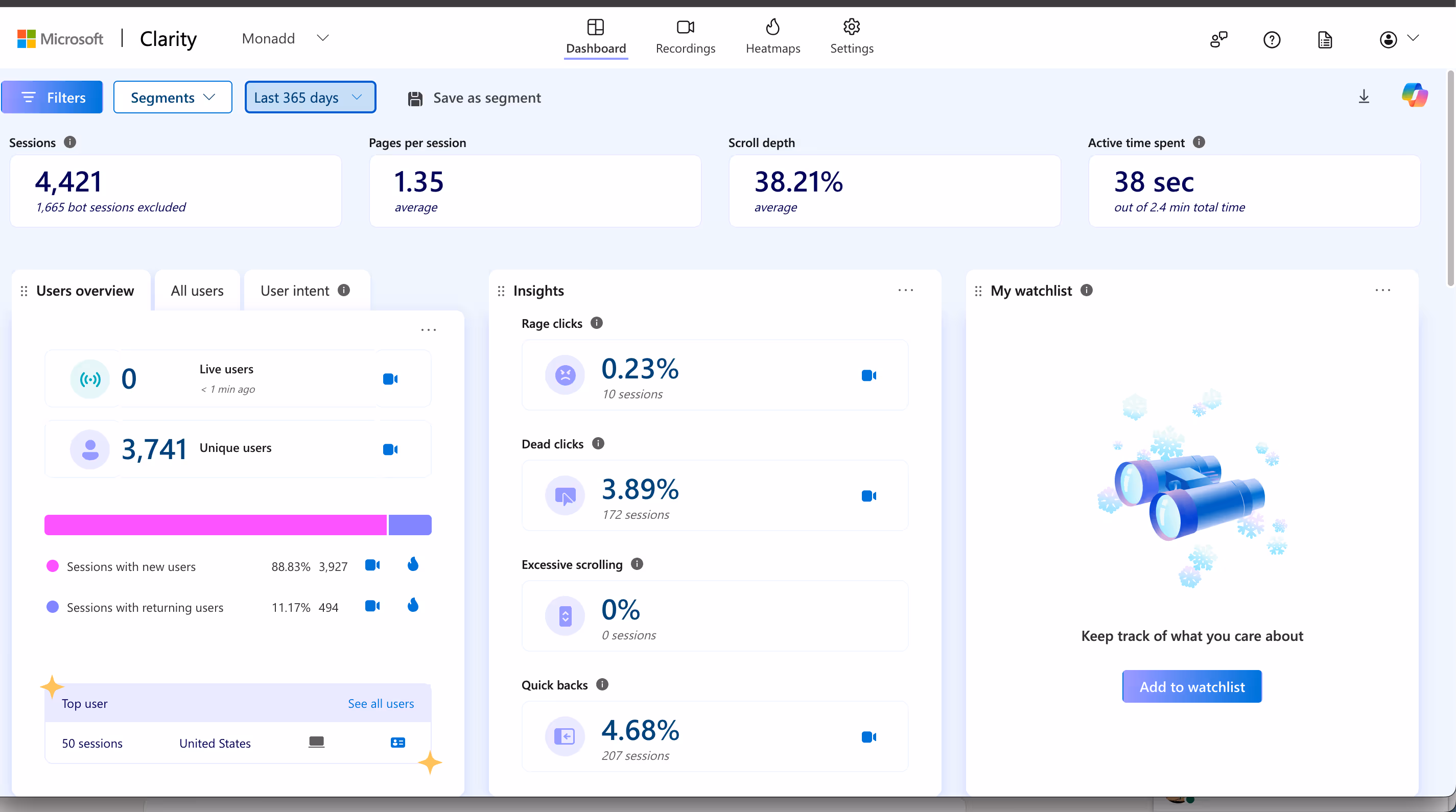Follow the See all users link
The height and width of the screenshot is (812, 1456).
click(x=381, y=704)
